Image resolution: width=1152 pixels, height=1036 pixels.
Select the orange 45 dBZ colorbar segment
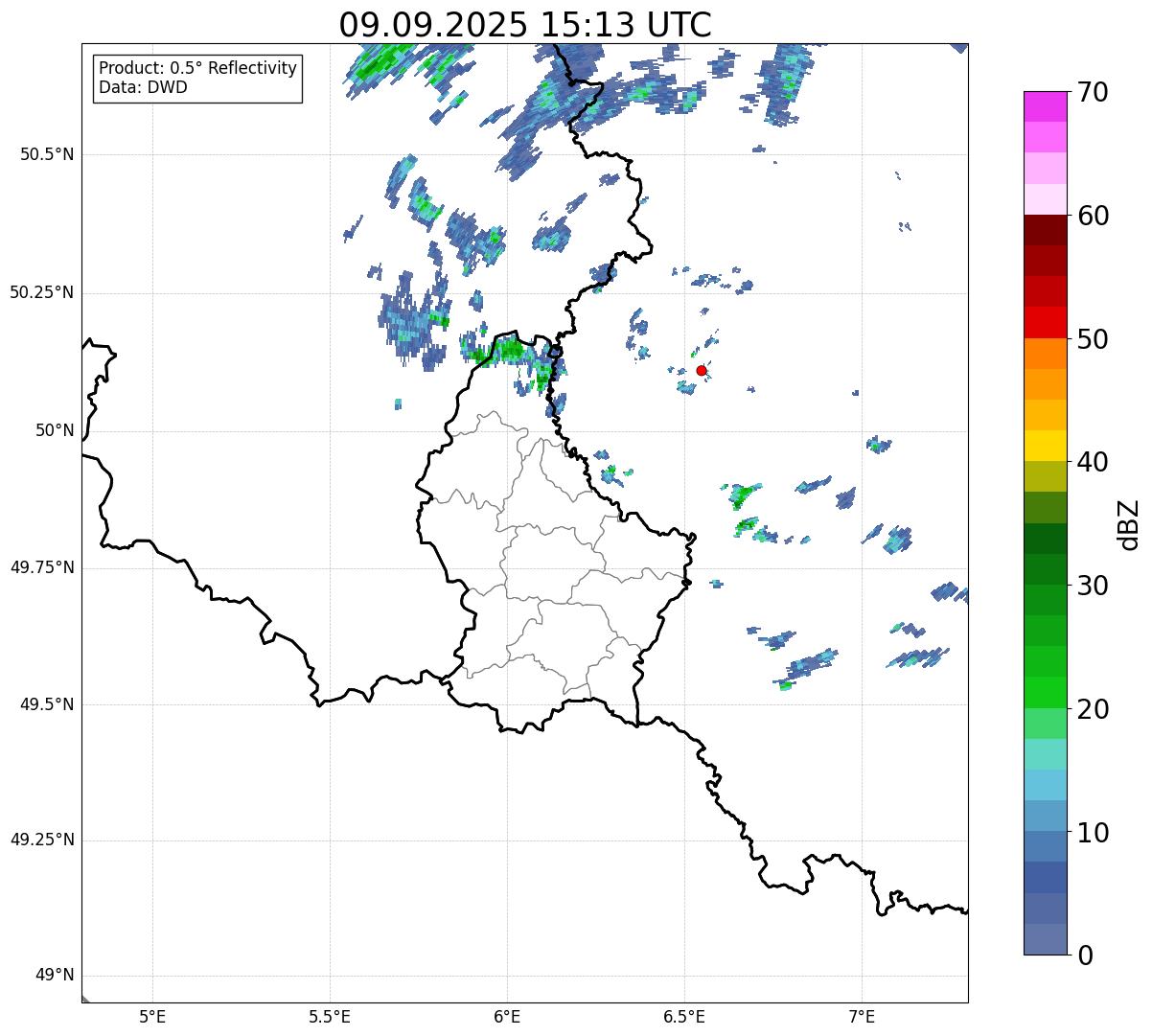[x=1045, y=384]
